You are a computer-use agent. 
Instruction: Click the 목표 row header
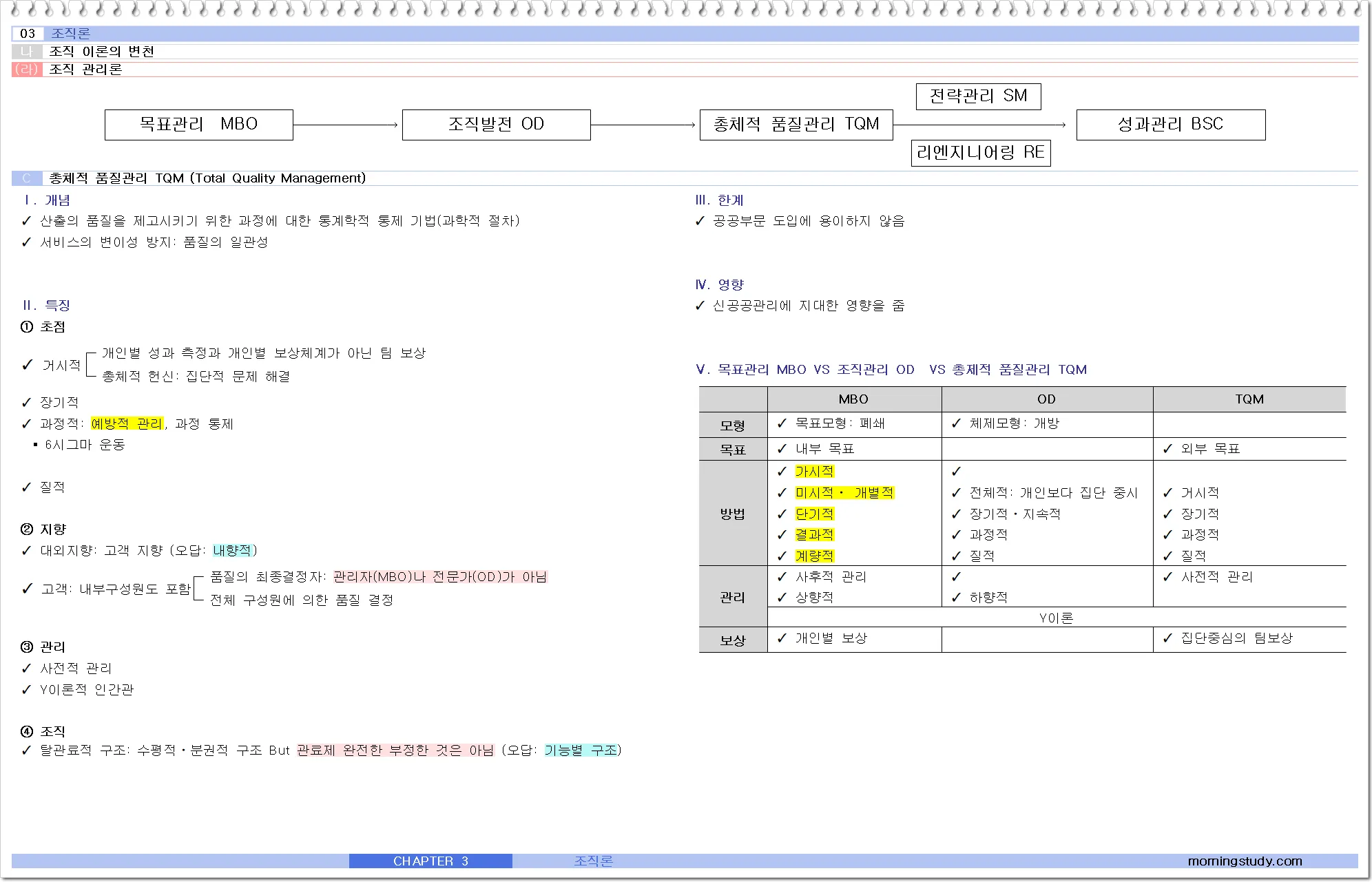click(733, 450)
